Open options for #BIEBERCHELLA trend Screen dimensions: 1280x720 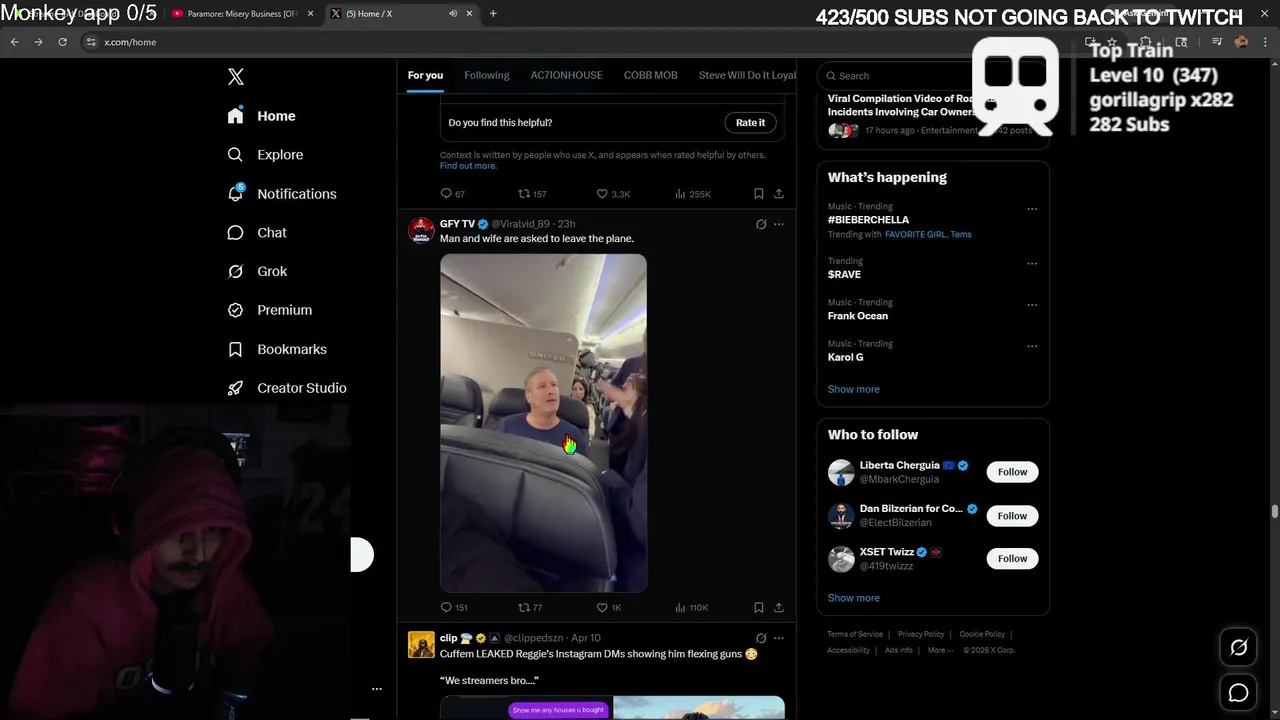1032,209
